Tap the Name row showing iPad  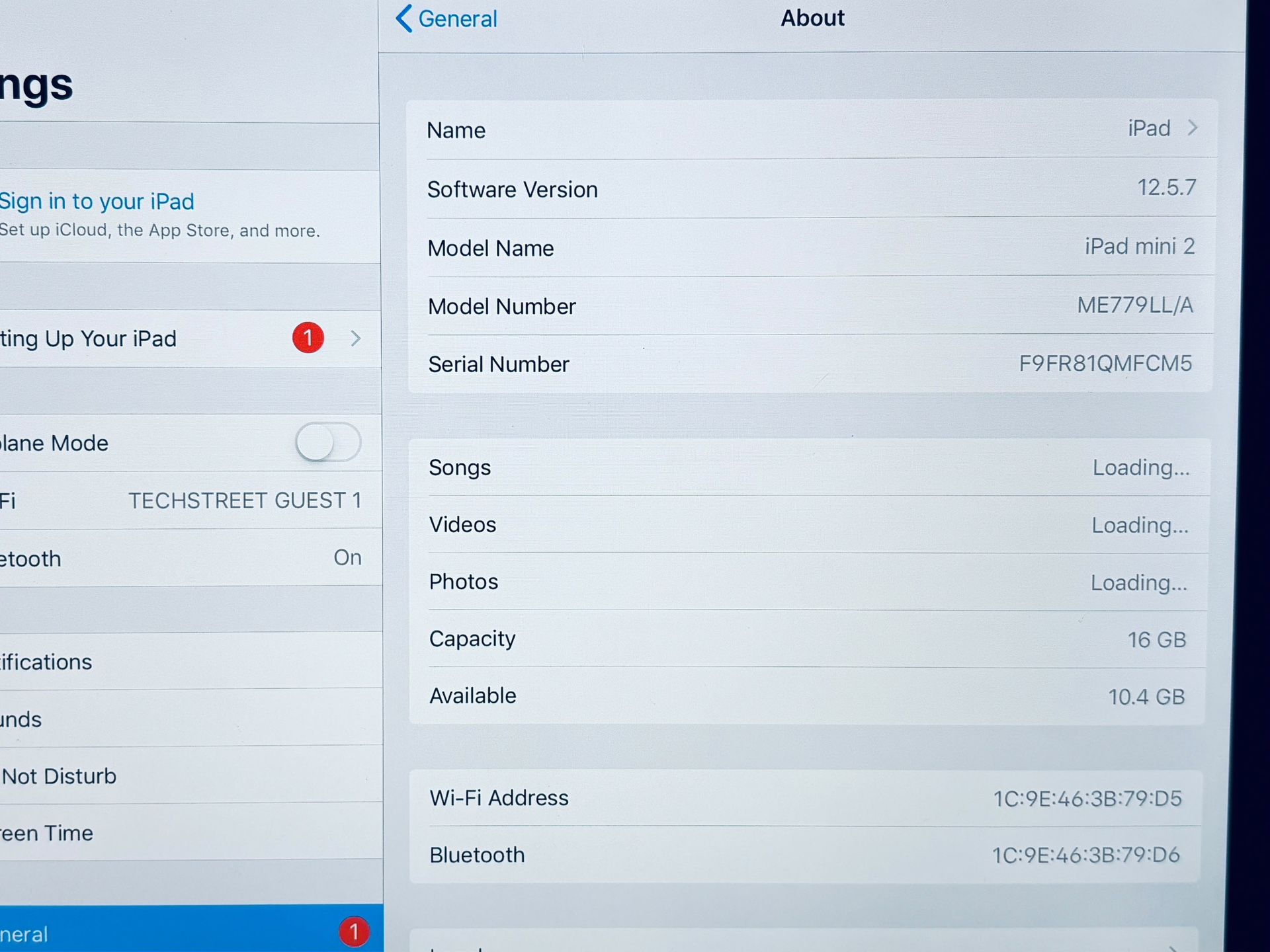click(x=812, y=129)
